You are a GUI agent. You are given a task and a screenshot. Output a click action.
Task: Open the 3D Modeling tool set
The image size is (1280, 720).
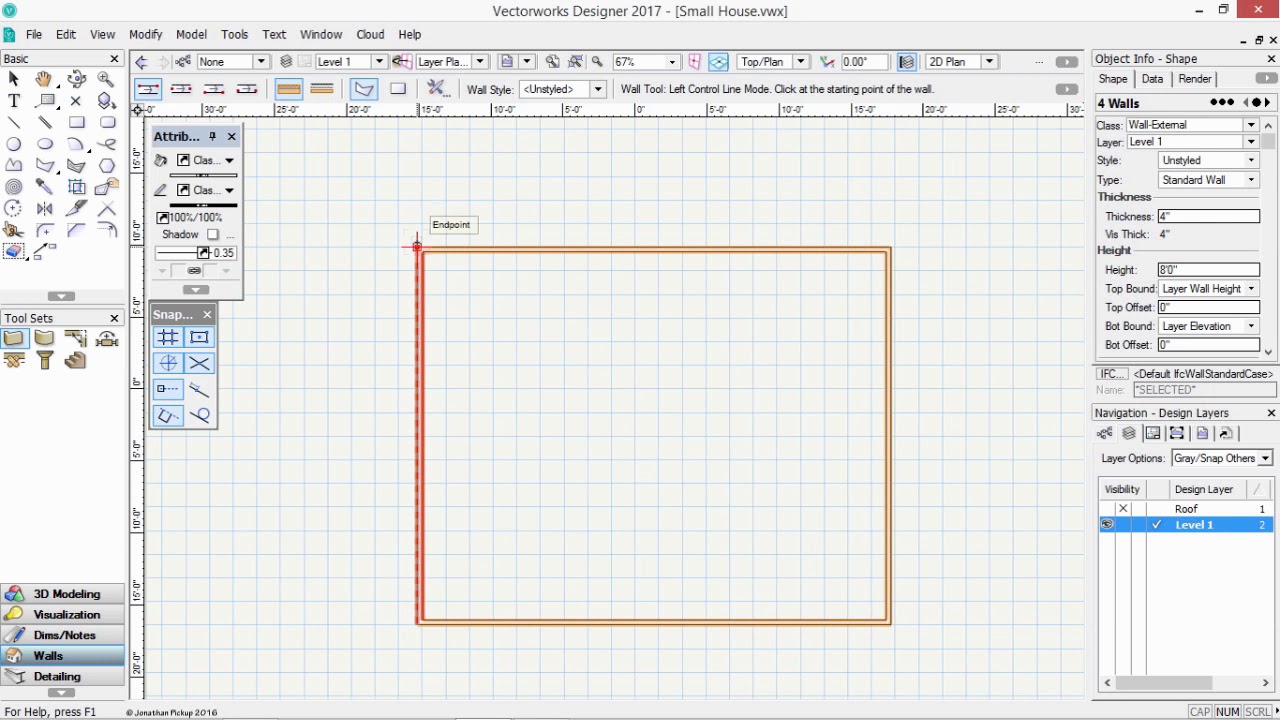point(62,594)
